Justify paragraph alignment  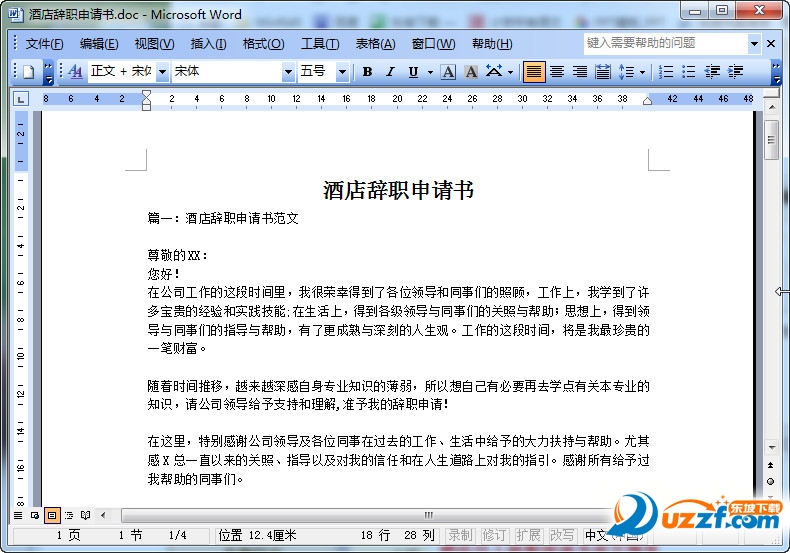[x=534, y=72]
